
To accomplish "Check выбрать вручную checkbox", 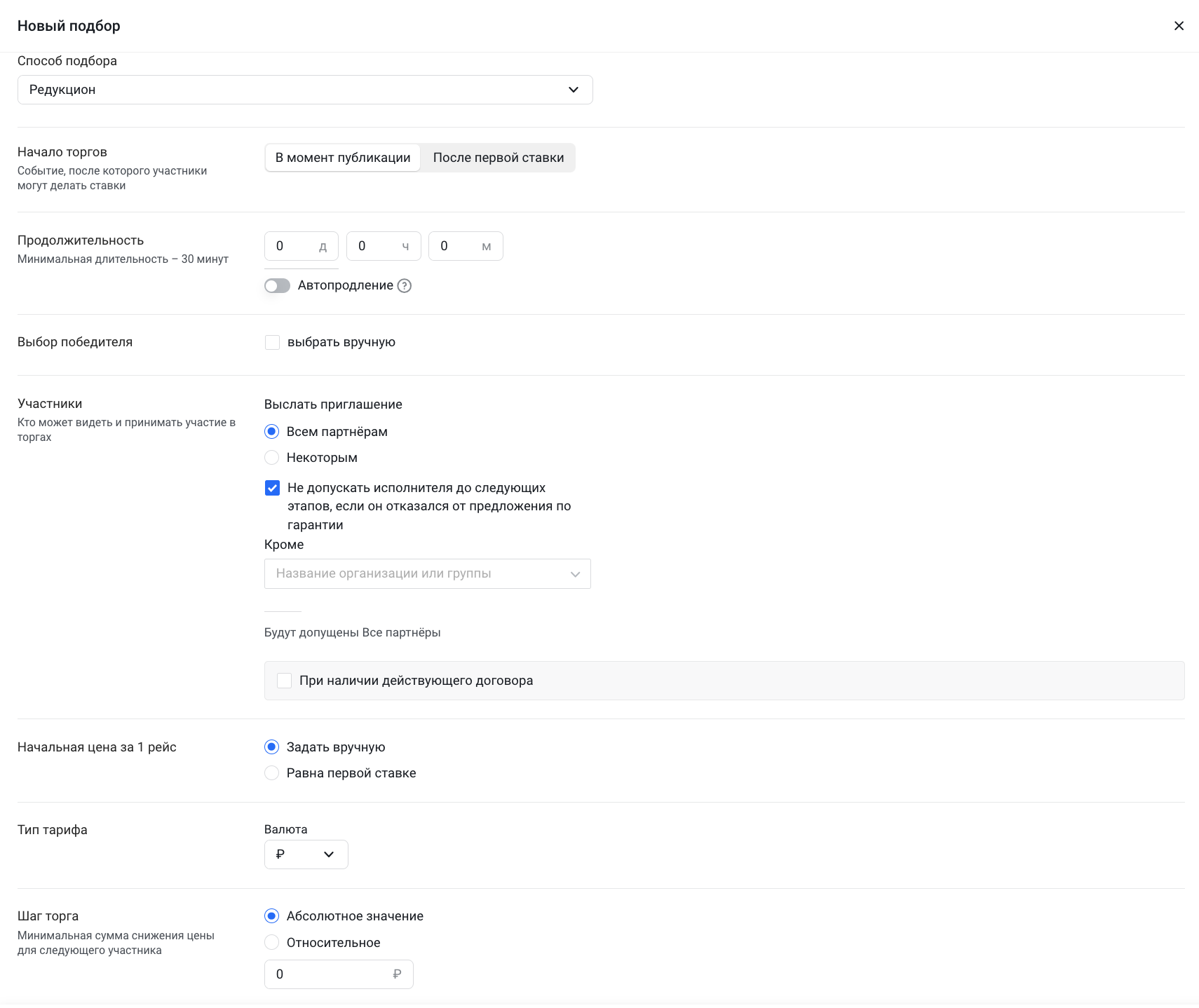I will coord(272,342).
